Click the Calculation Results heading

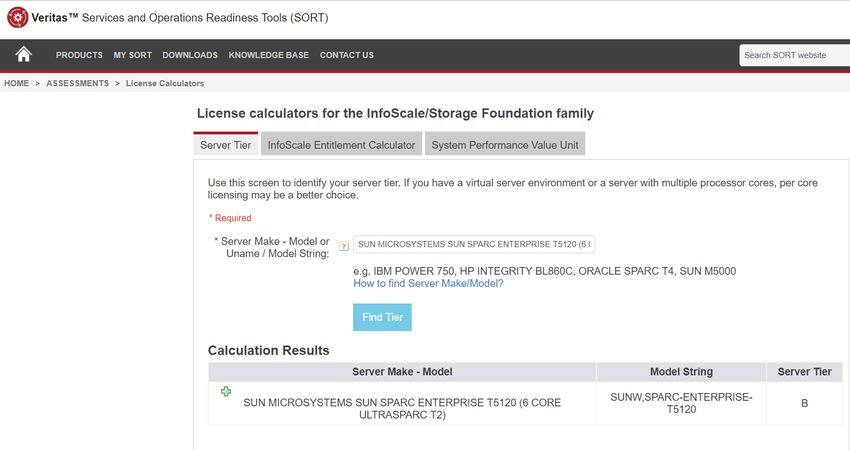click(268, 350)
